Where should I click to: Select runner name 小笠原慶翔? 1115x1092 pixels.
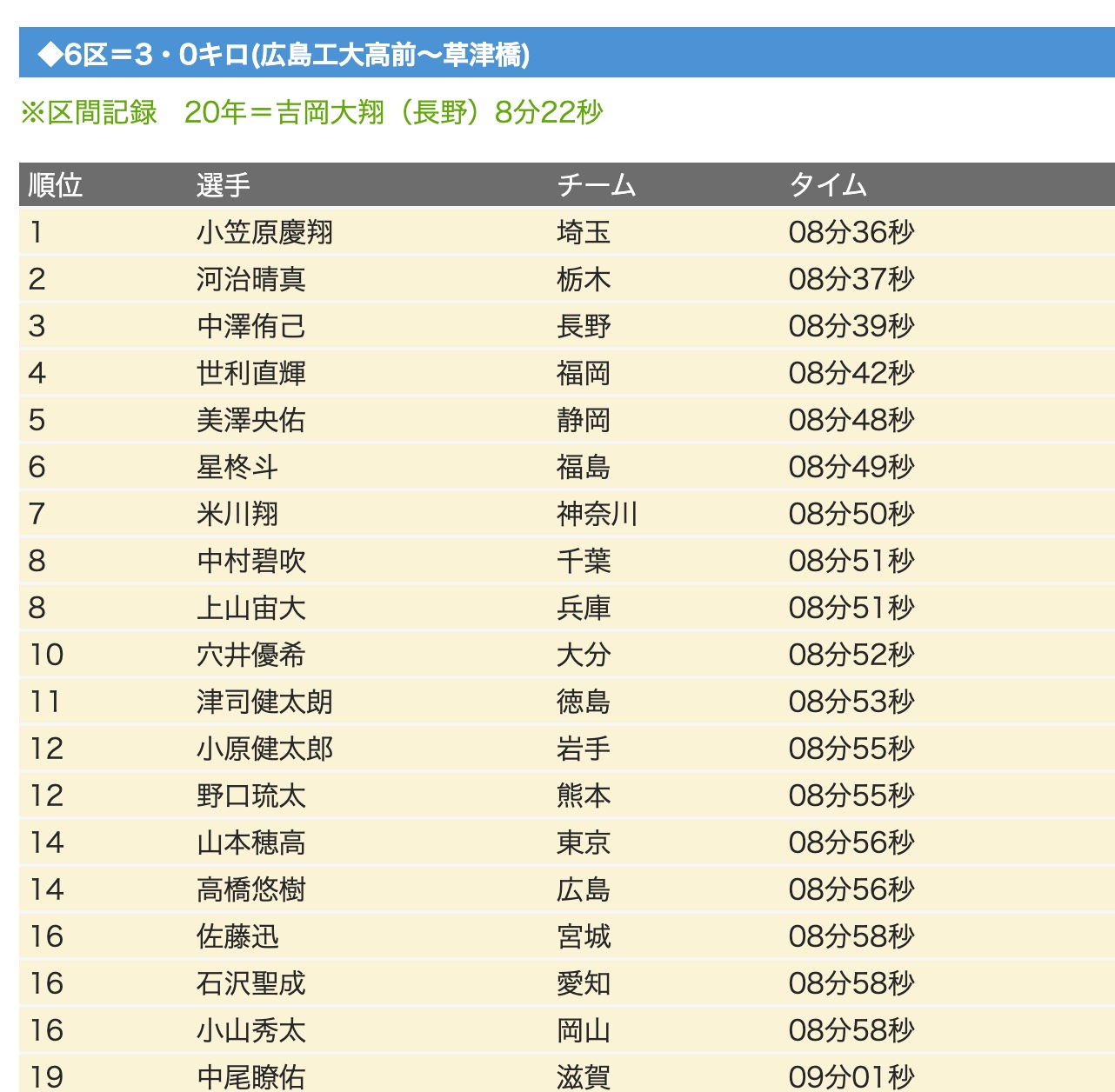264,232
